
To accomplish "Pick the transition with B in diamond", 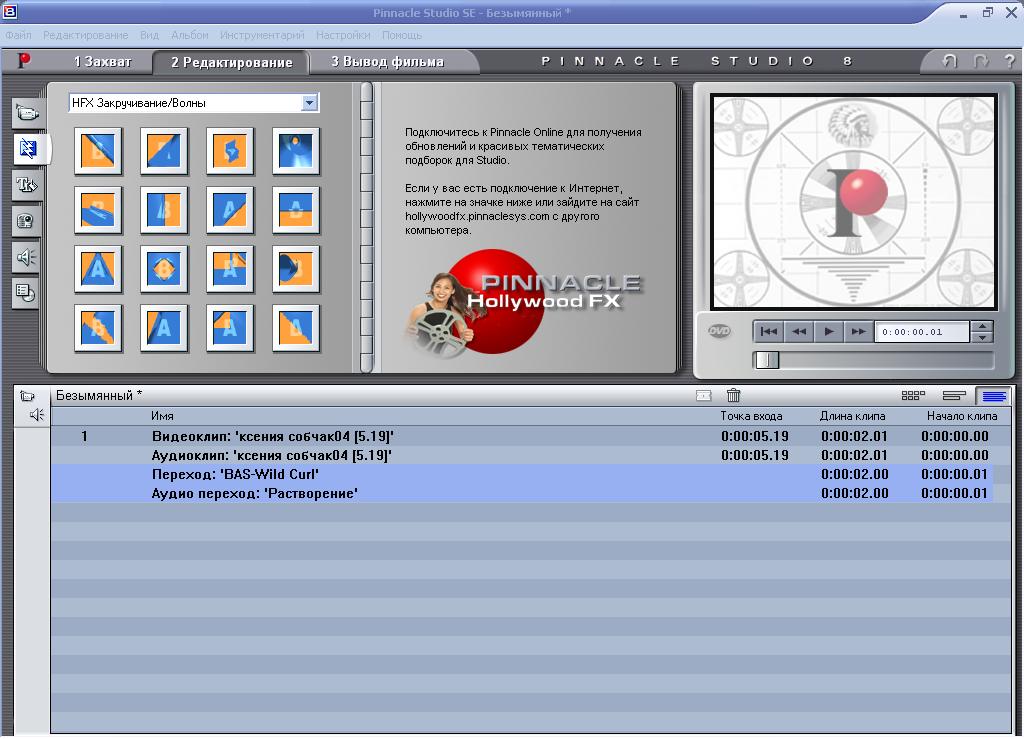I will [164, 268].
